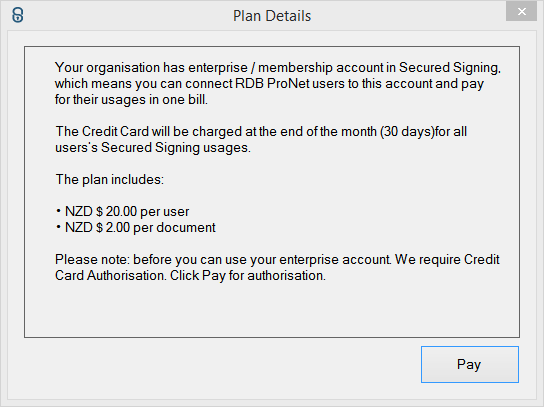This screenshot has height=407, width=544.
Task: Click the 'users's Secured Signing usages' line
Action: point(153,147)
